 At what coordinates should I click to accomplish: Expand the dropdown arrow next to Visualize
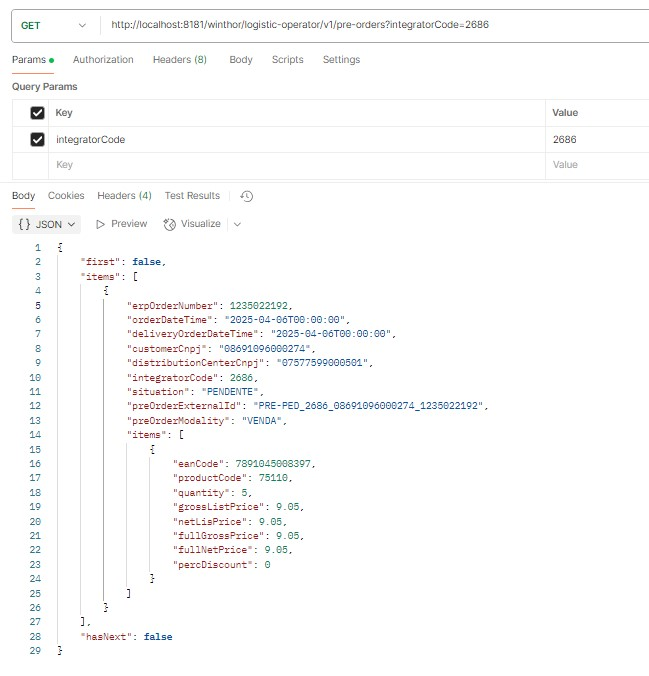coord(237,224)
